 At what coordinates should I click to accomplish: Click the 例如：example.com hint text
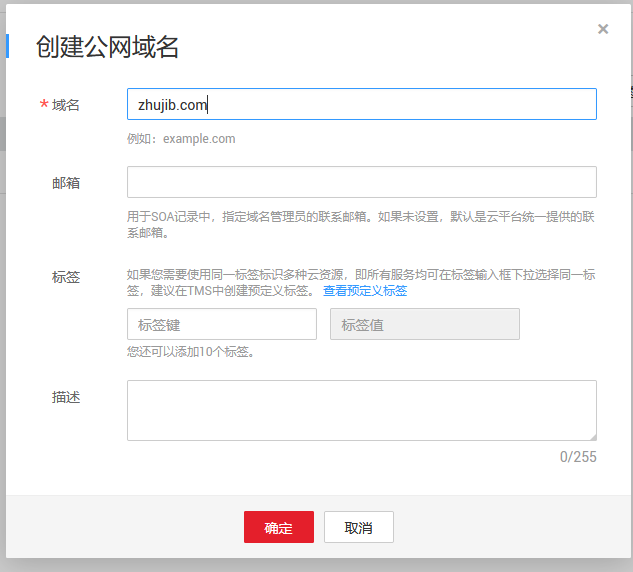181,139
